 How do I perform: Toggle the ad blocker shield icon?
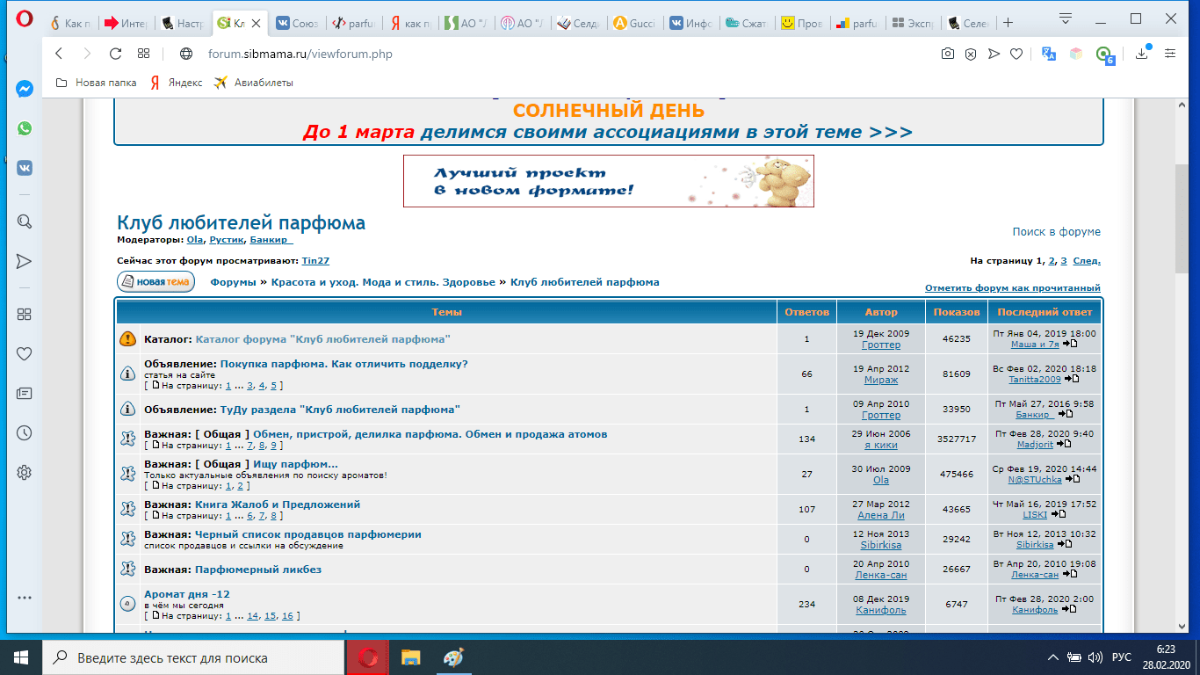[970, 55]
